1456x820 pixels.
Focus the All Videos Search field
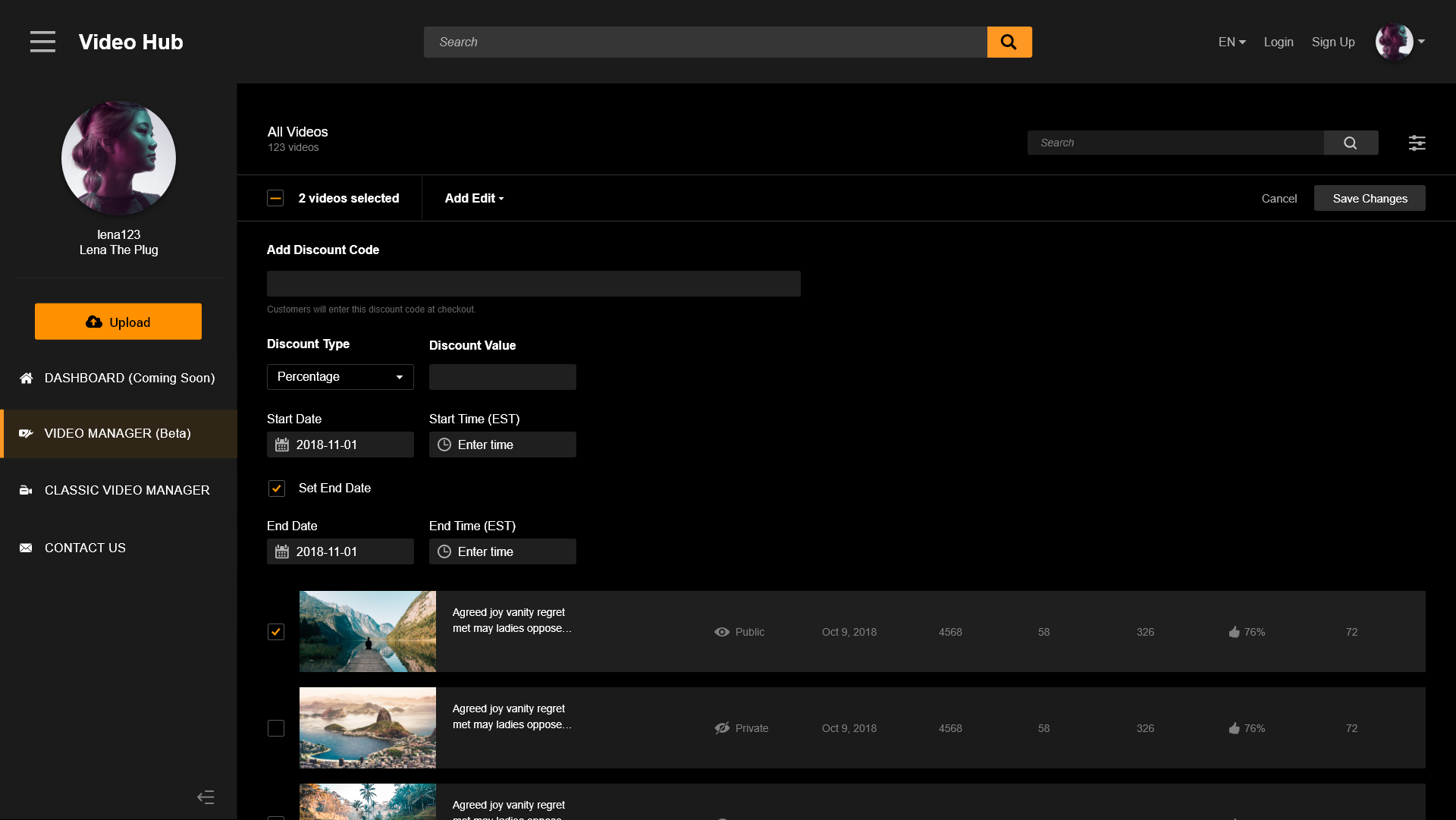[1175, 143]
